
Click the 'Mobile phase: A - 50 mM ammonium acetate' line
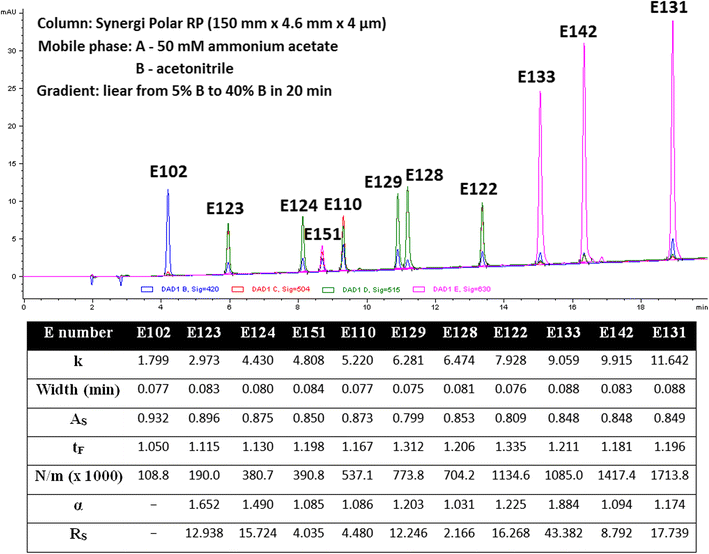(188, 46)
